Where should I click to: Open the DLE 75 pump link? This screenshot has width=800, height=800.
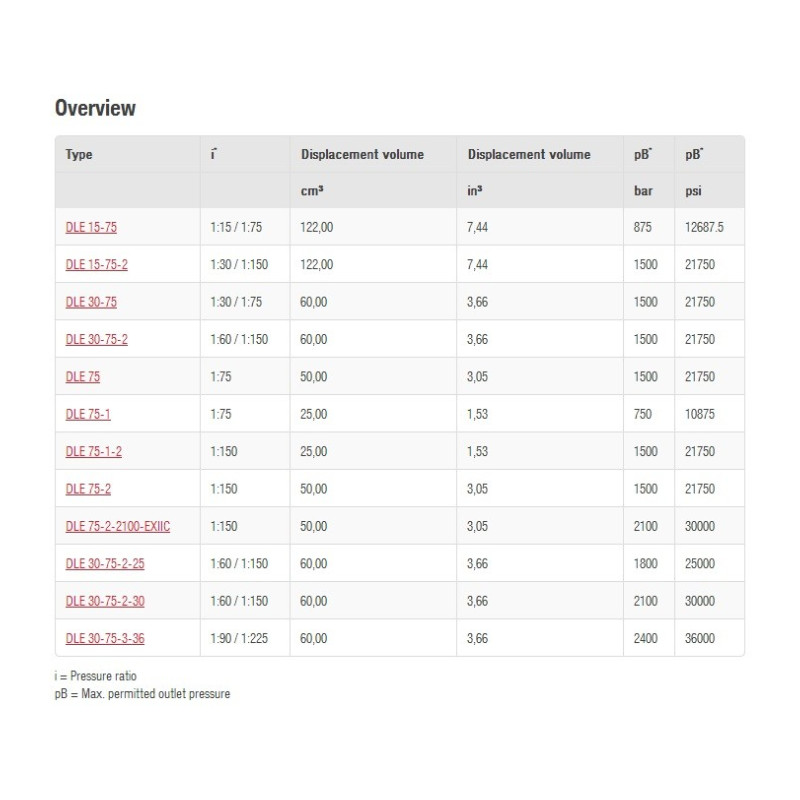click(x=83, y=377)
